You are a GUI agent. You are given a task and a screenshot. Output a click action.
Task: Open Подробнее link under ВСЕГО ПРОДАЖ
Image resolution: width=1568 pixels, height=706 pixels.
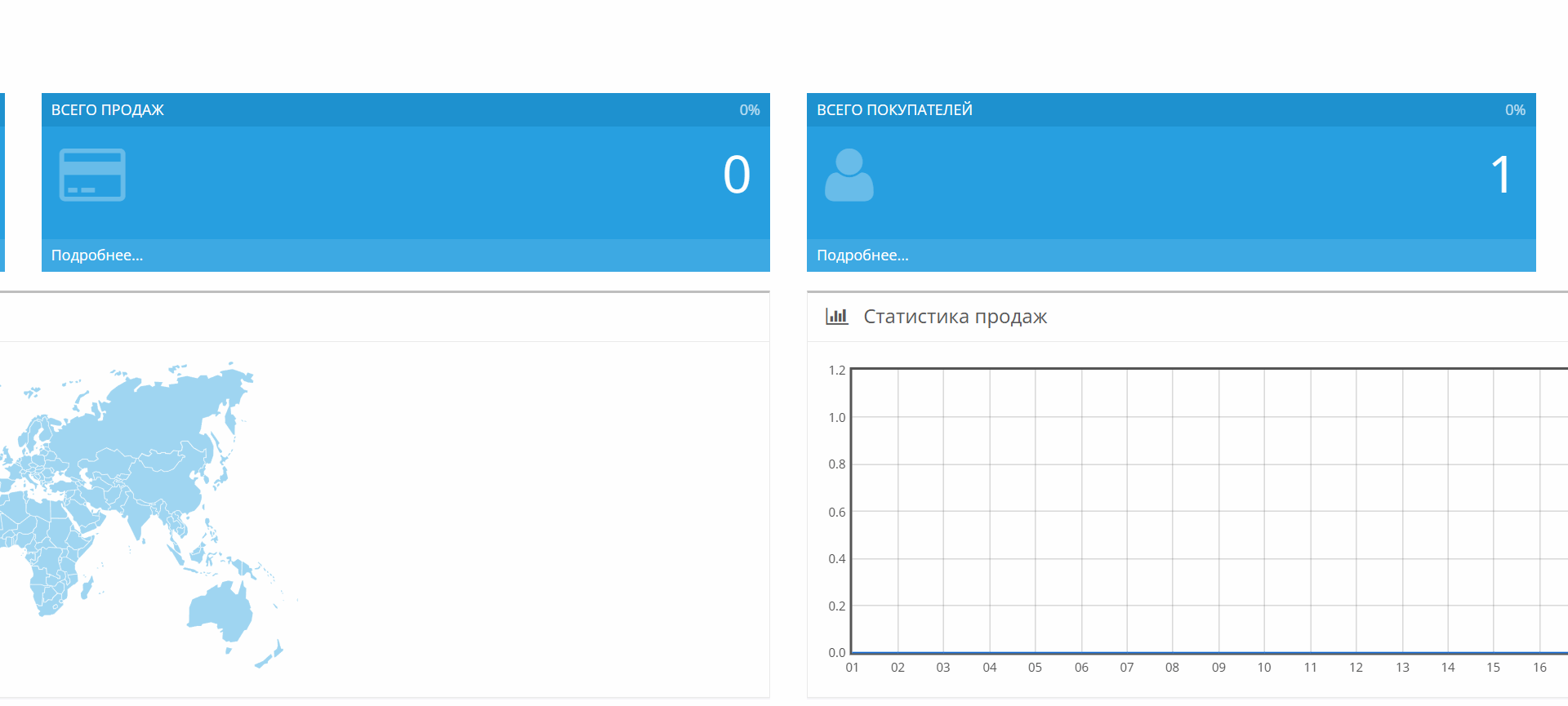coord(97,255)
